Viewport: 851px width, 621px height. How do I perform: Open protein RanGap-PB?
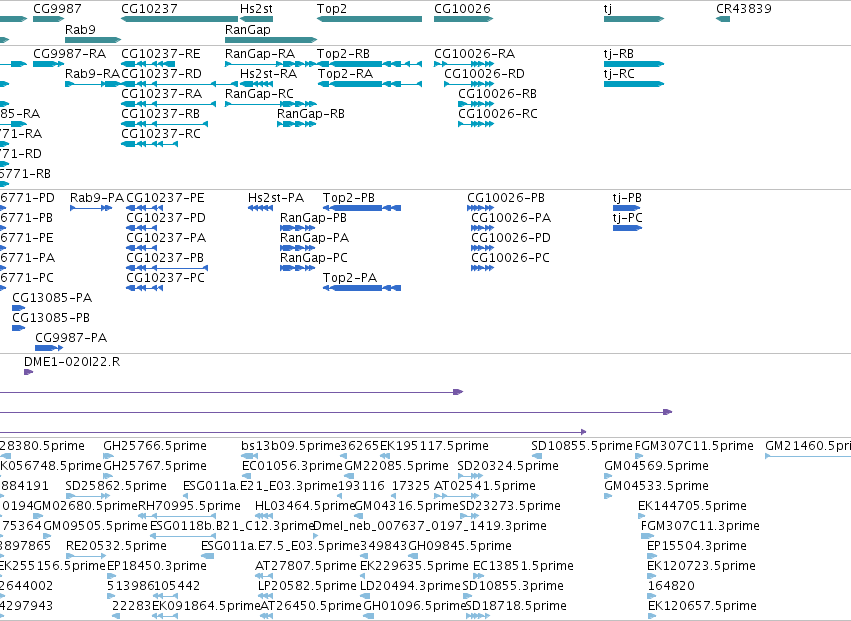314,218
